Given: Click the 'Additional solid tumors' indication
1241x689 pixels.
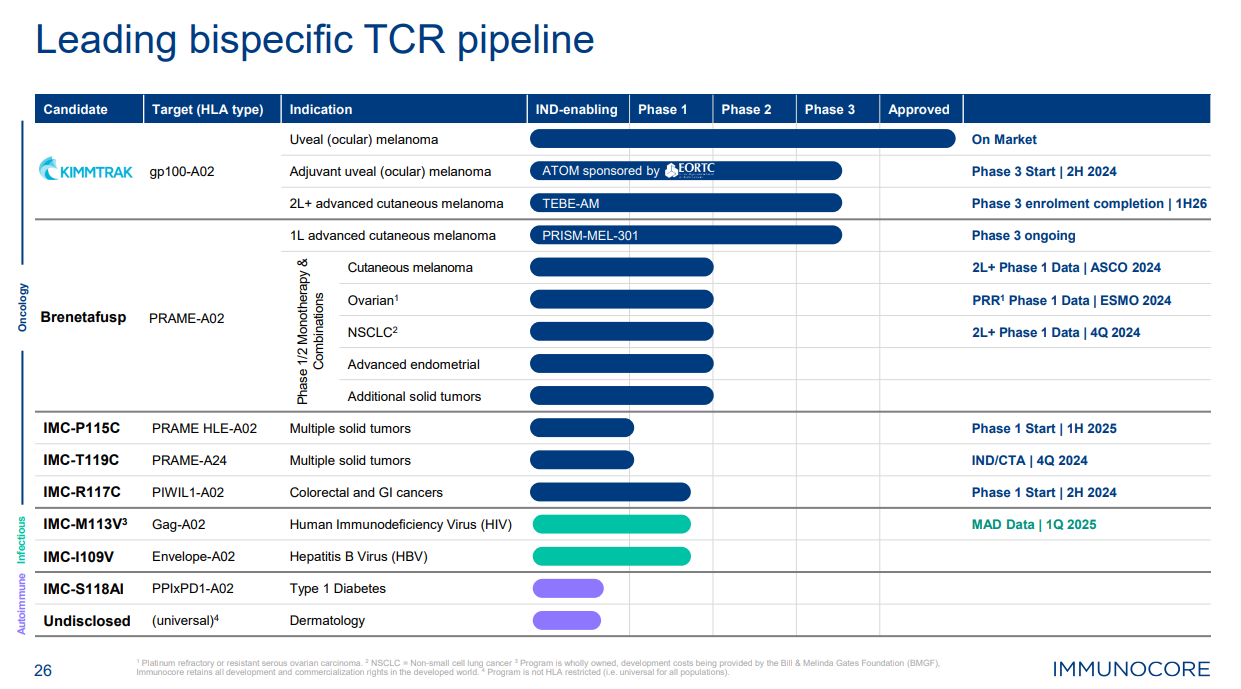Looking at the screenshot, I should pyautogui.click(x=414, y=396).
